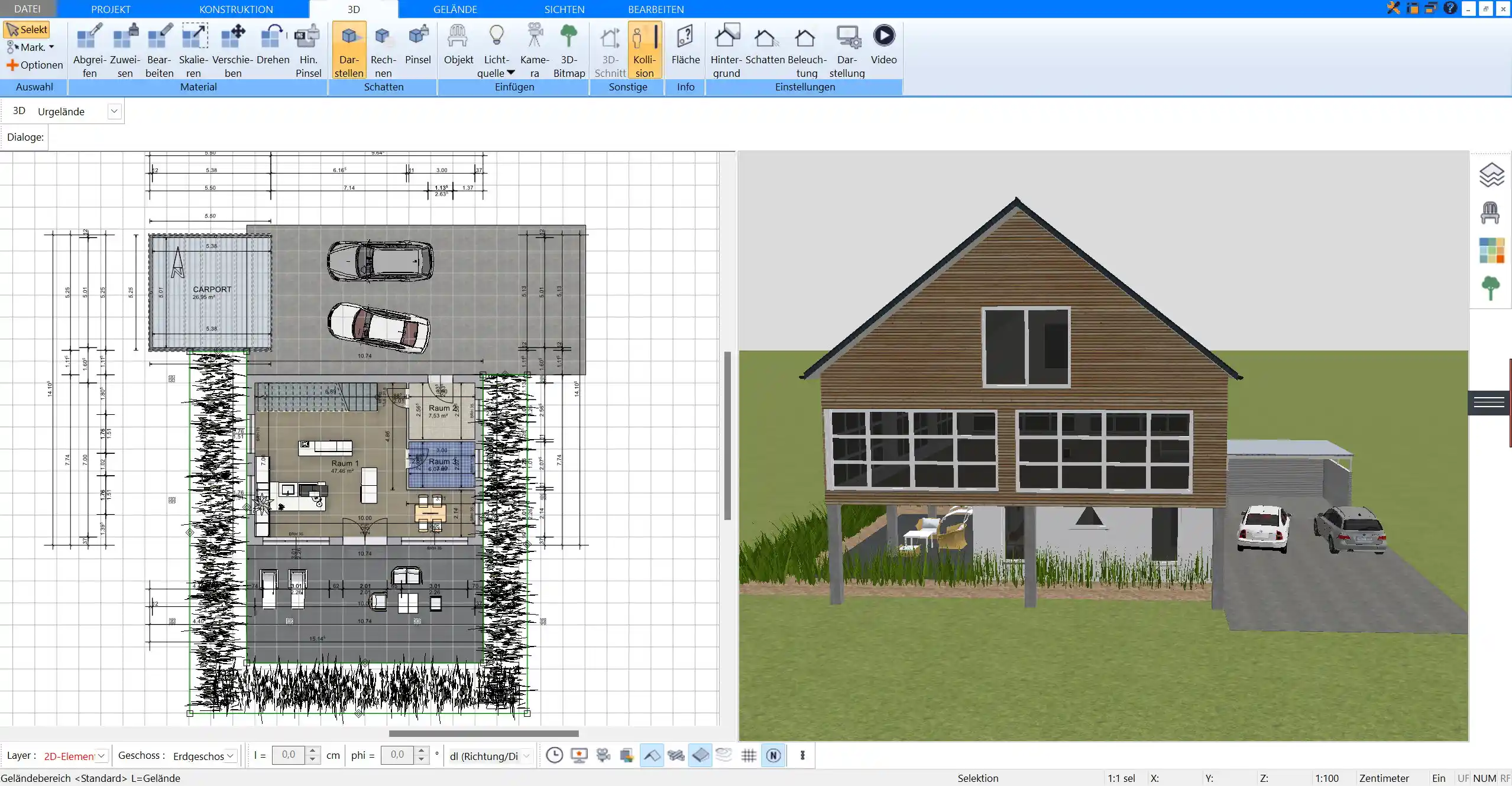
Task: Insert a Kamera
Action: pyautogui.click(x=535, y=50)
